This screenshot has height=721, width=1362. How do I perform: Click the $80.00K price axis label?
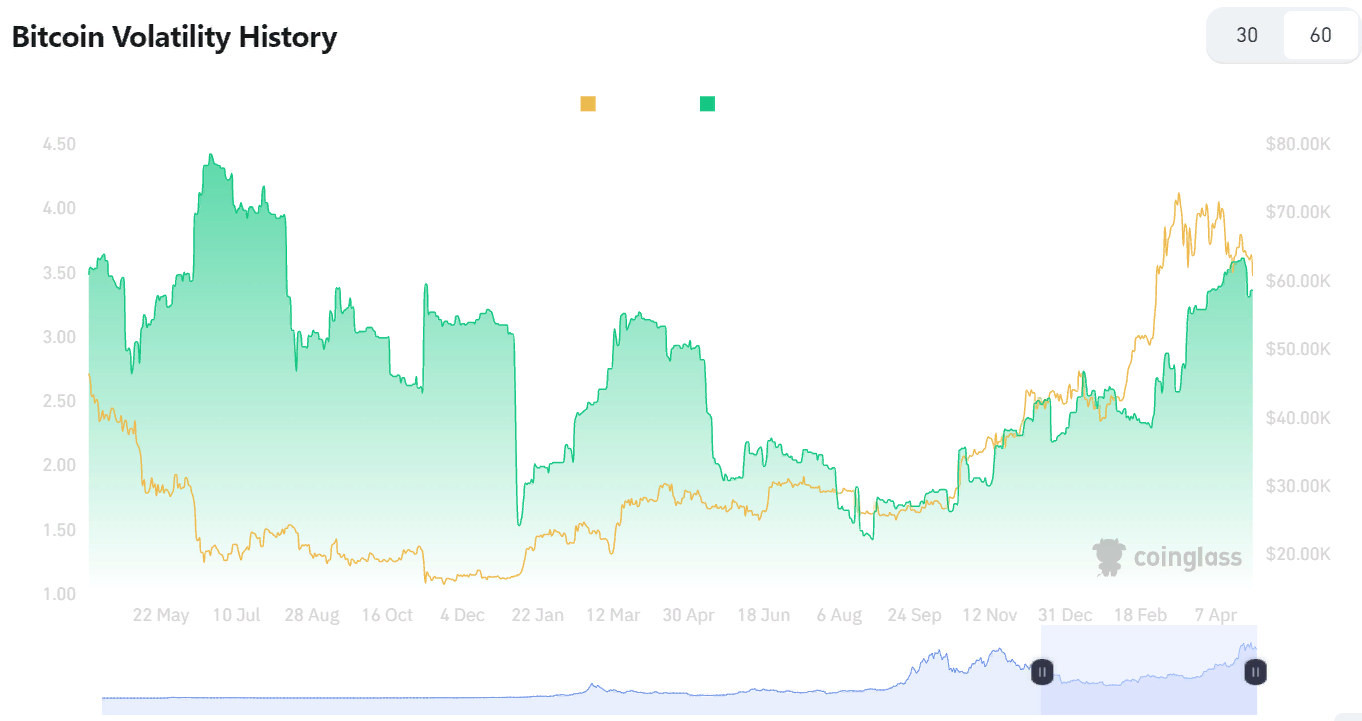click(1297, 144)
